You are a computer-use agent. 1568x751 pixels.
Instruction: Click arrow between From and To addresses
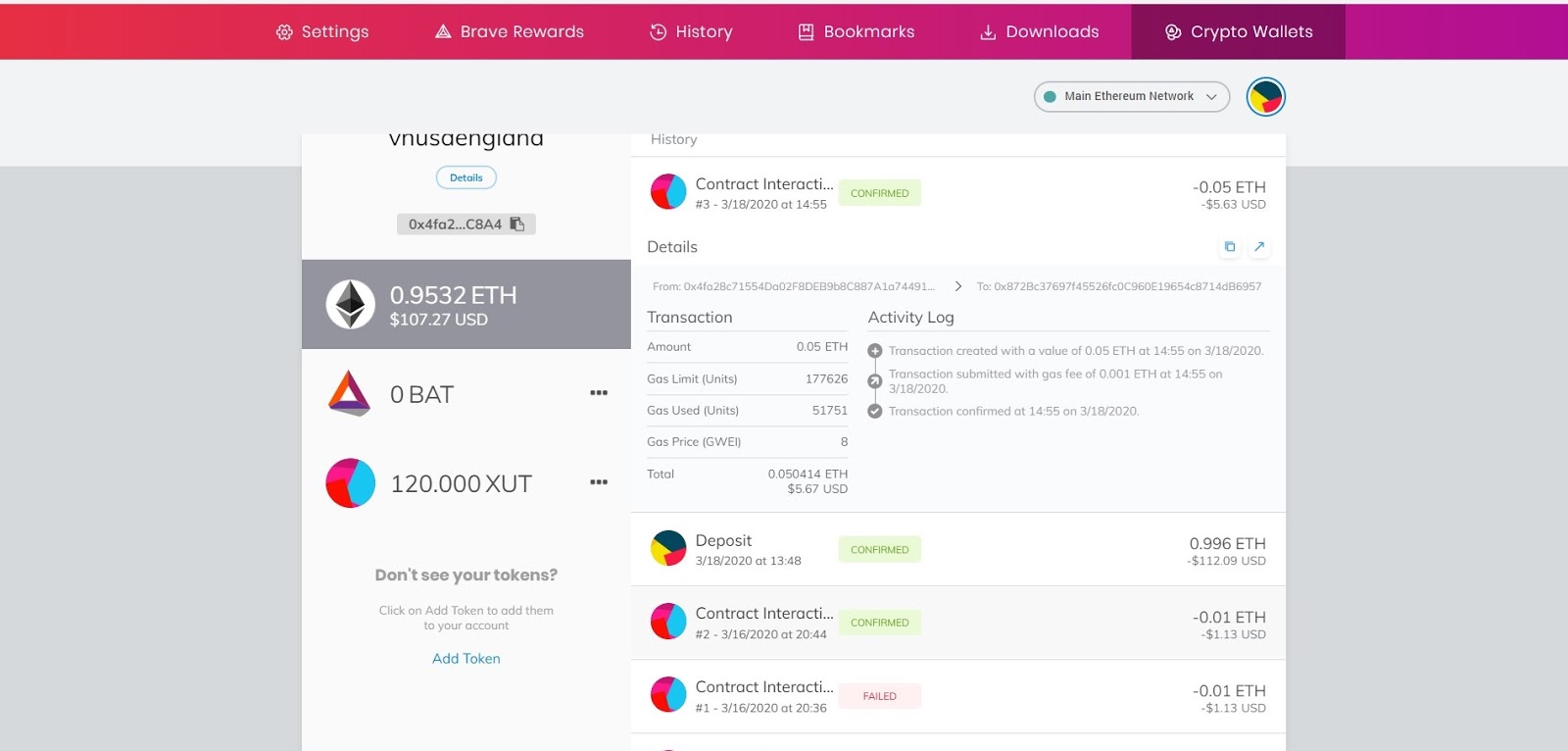pyautogui.click(x=957, y=286)
